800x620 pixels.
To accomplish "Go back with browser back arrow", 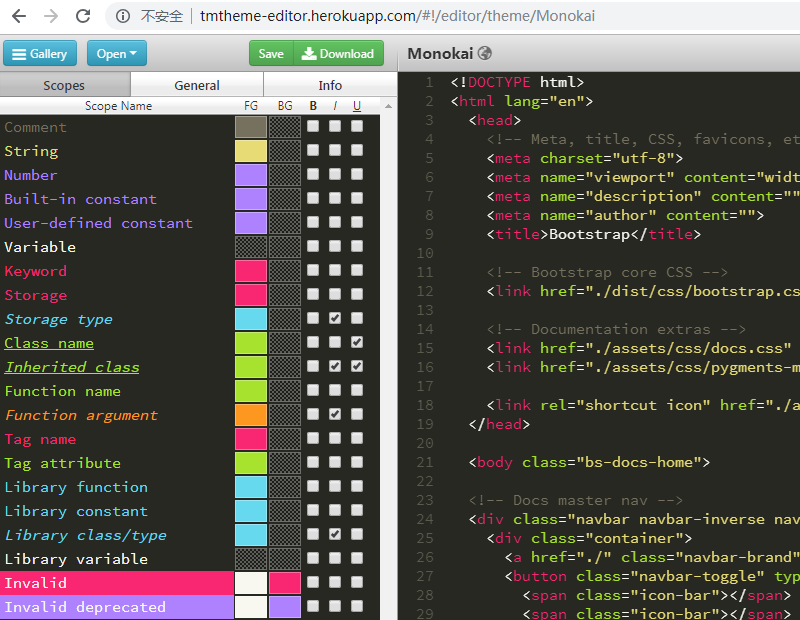I will click(x=19, y=16).
